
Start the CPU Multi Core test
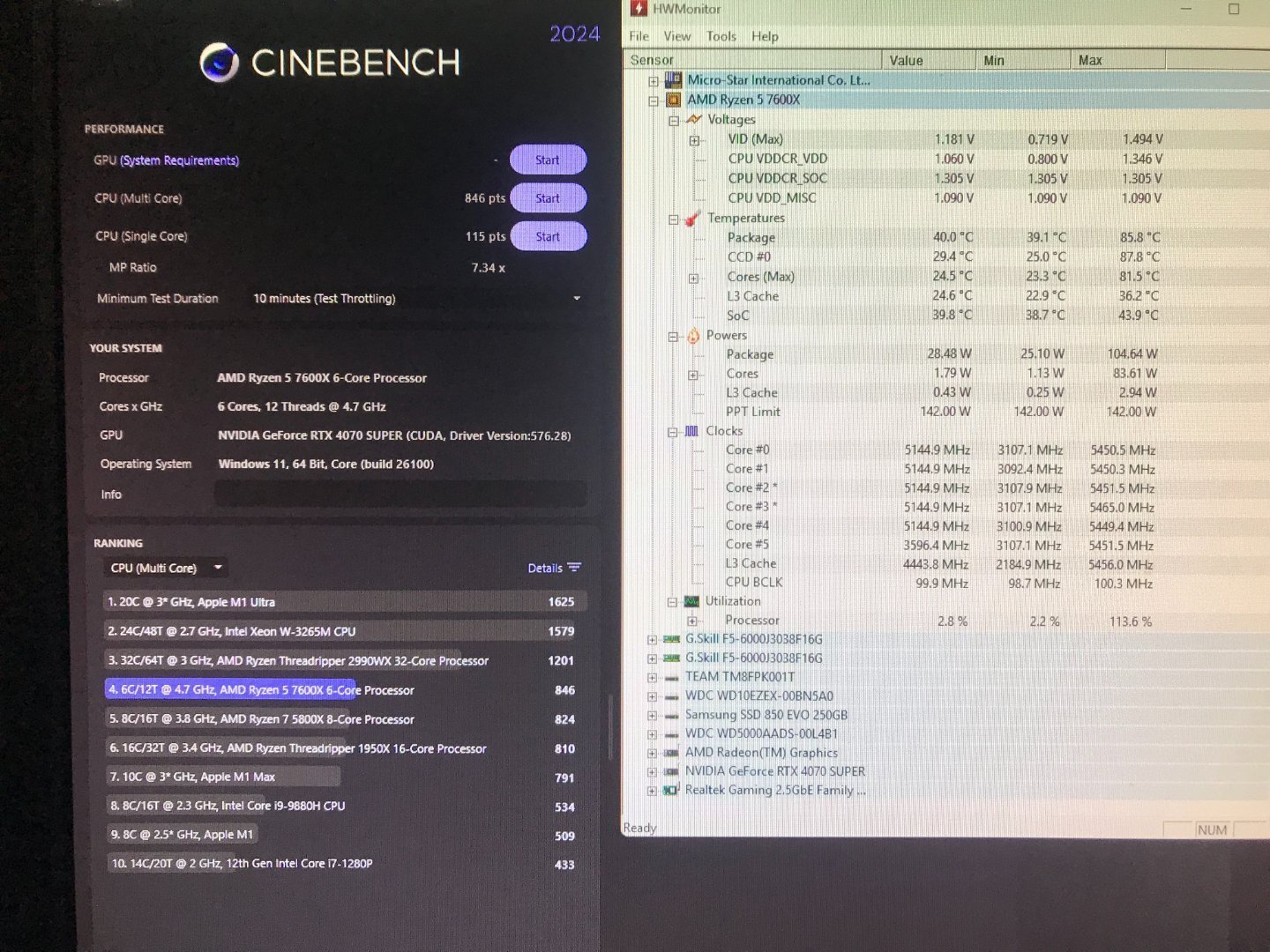548,198
